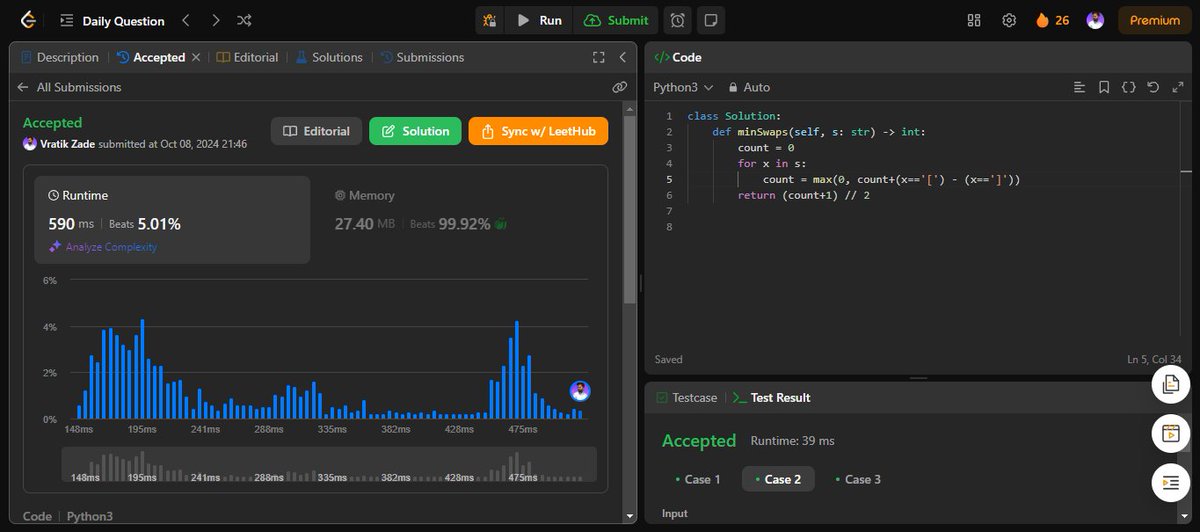Collapse the left panel chevron

point(622,57)
